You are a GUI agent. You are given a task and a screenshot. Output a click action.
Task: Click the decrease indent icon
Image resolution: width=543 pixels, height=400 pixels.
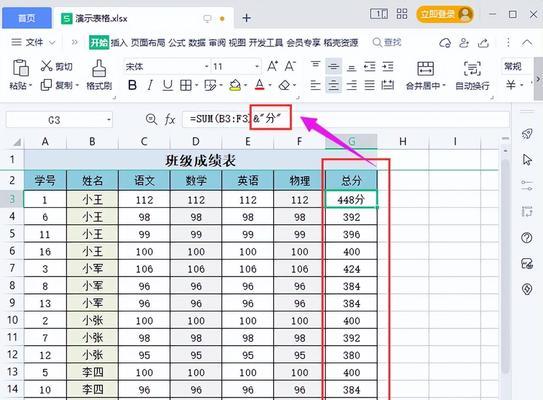pyautogui.click(x=370, y=66)
